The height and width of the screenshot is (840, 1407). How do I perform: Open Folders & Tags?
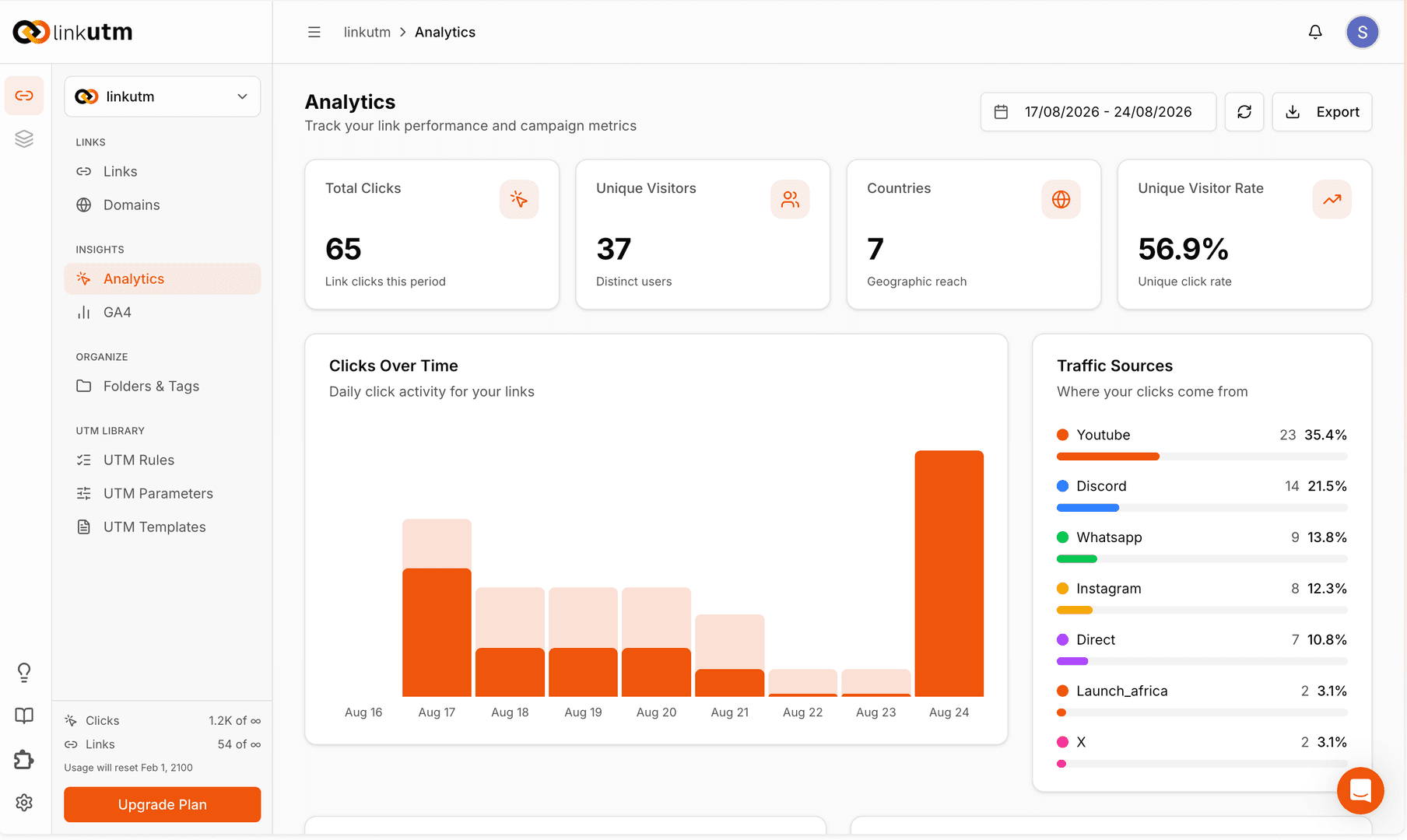click(163, 386)
